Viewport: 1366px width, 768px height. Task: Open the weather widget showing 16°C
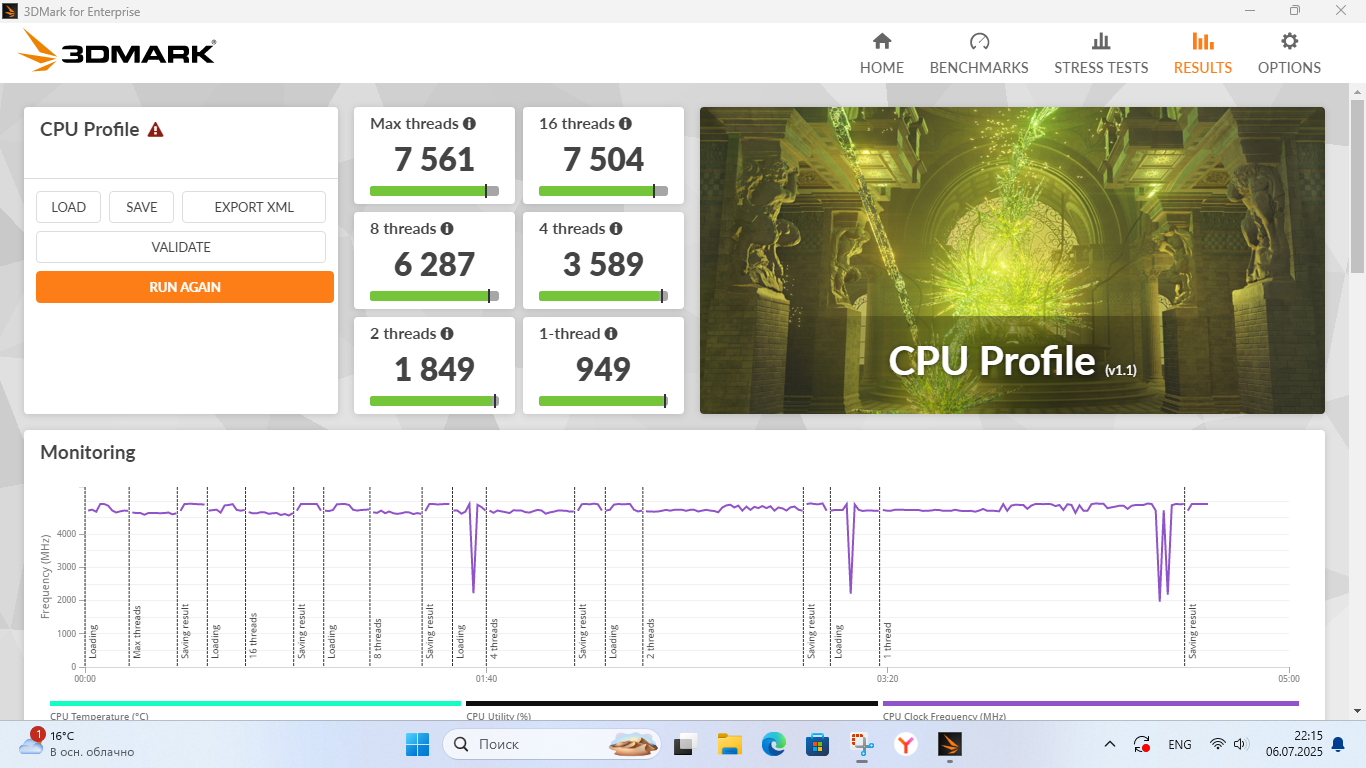point(76,744)
